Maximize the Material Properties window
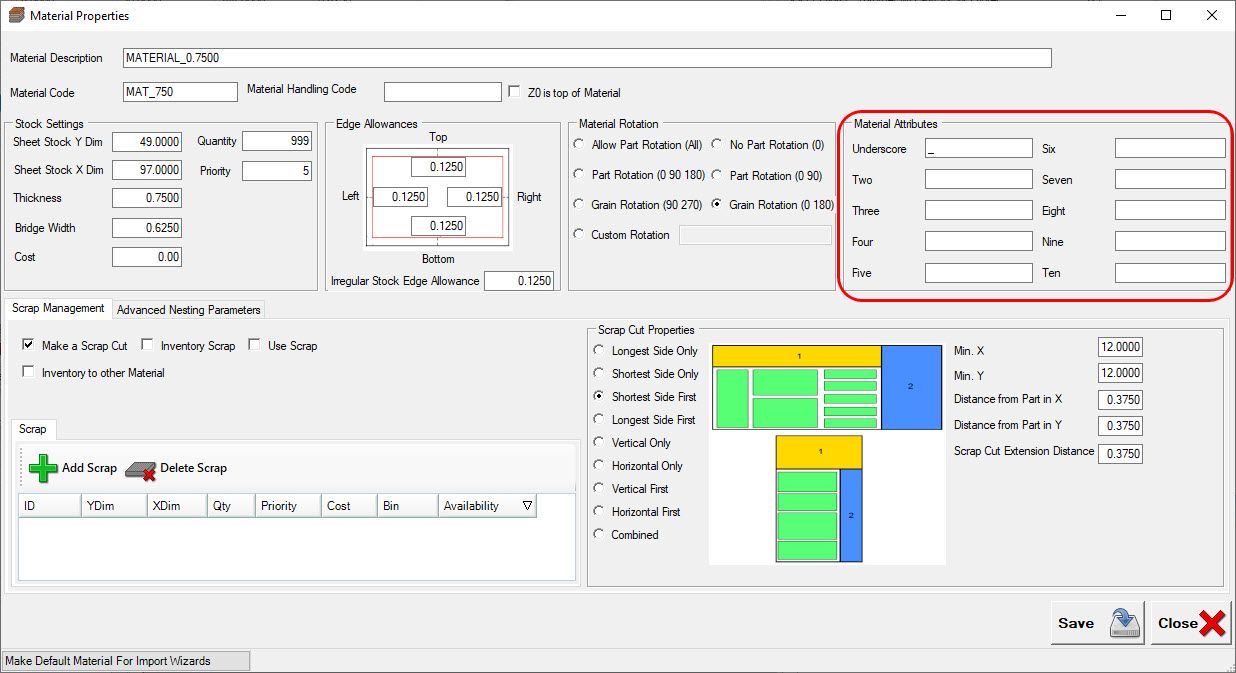This screenshot has height=673, width=1236. click(x=1166, y=16)
